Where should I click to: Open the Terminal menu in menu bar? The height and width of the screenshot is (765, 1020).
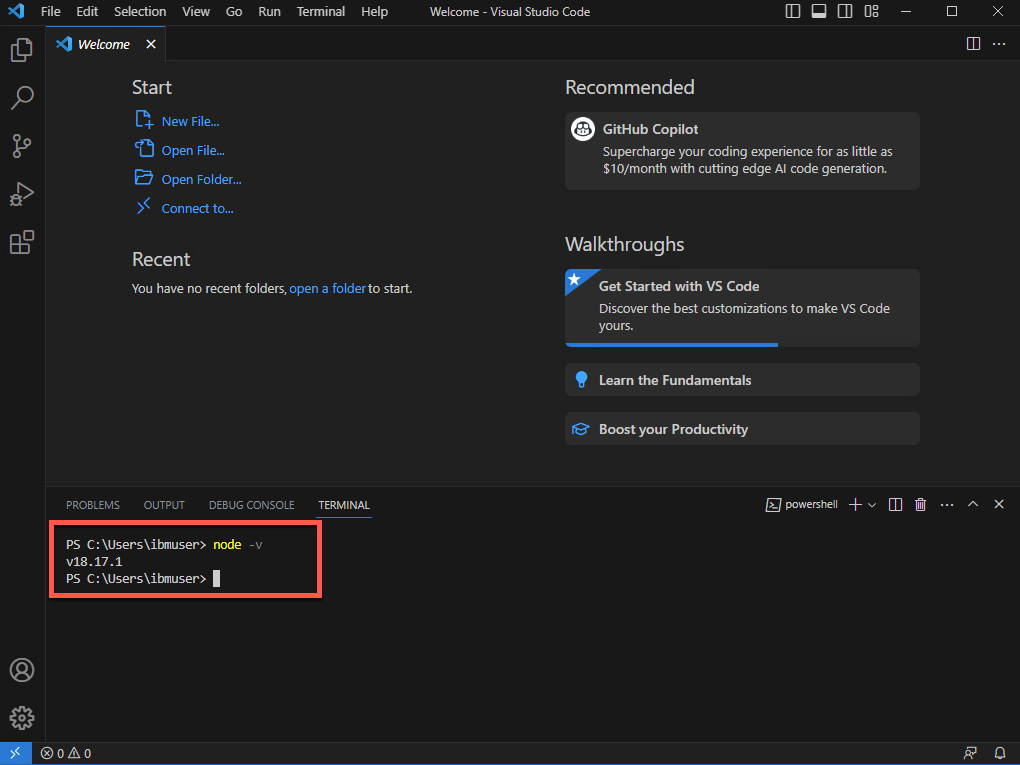(320, 12)
